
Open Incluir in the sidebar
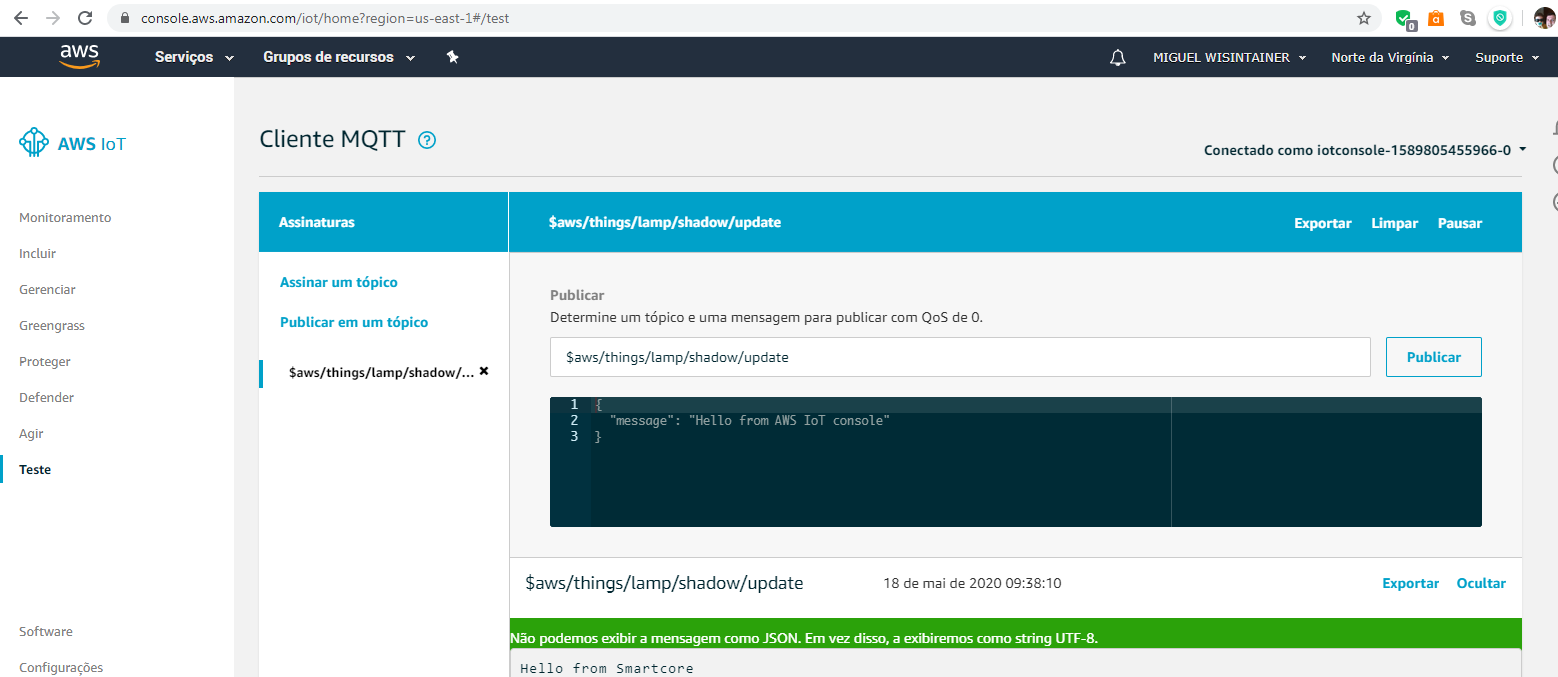pyautogui.click(x=38, y=254)
